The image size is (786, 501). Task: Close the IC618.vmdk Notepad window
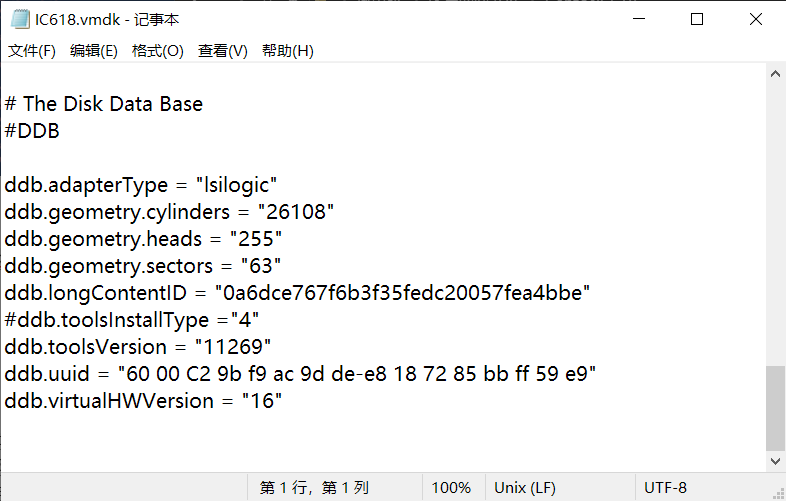point(756,19)
